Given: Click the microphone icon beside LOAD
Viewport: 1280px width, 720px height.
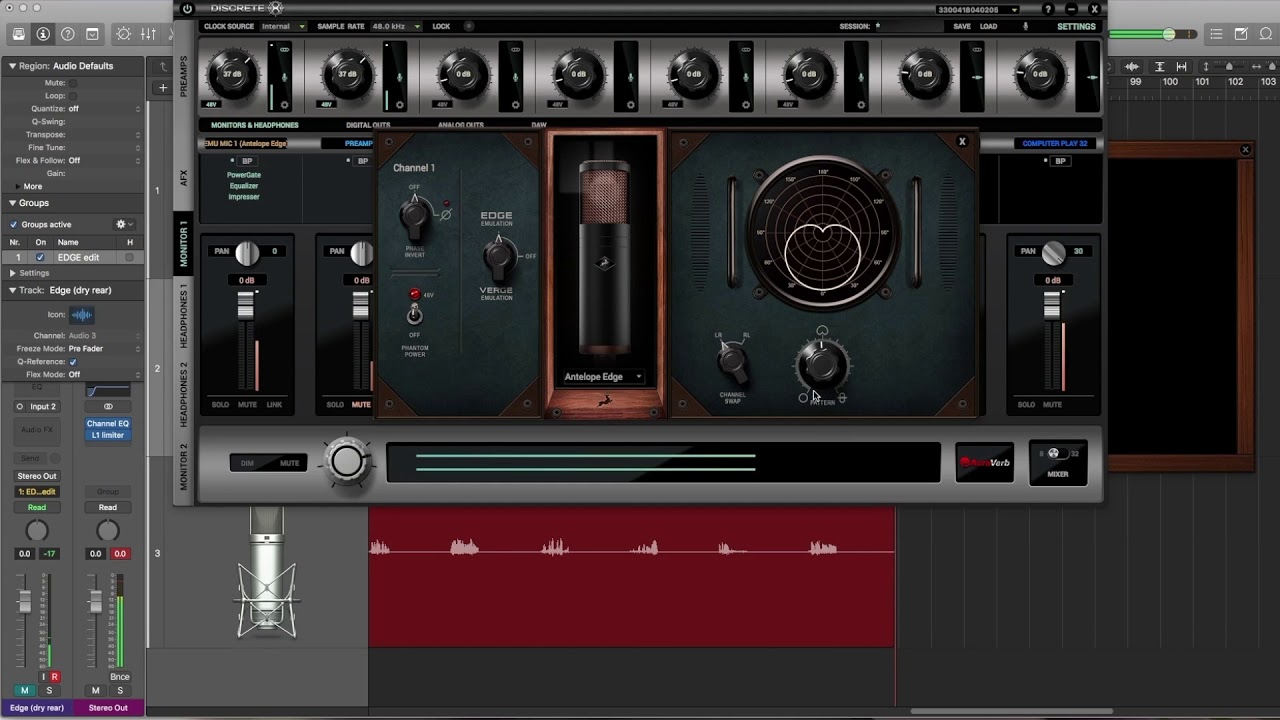Looking at the screenshot, I should pyautogui.click(x=1025, y=26).
